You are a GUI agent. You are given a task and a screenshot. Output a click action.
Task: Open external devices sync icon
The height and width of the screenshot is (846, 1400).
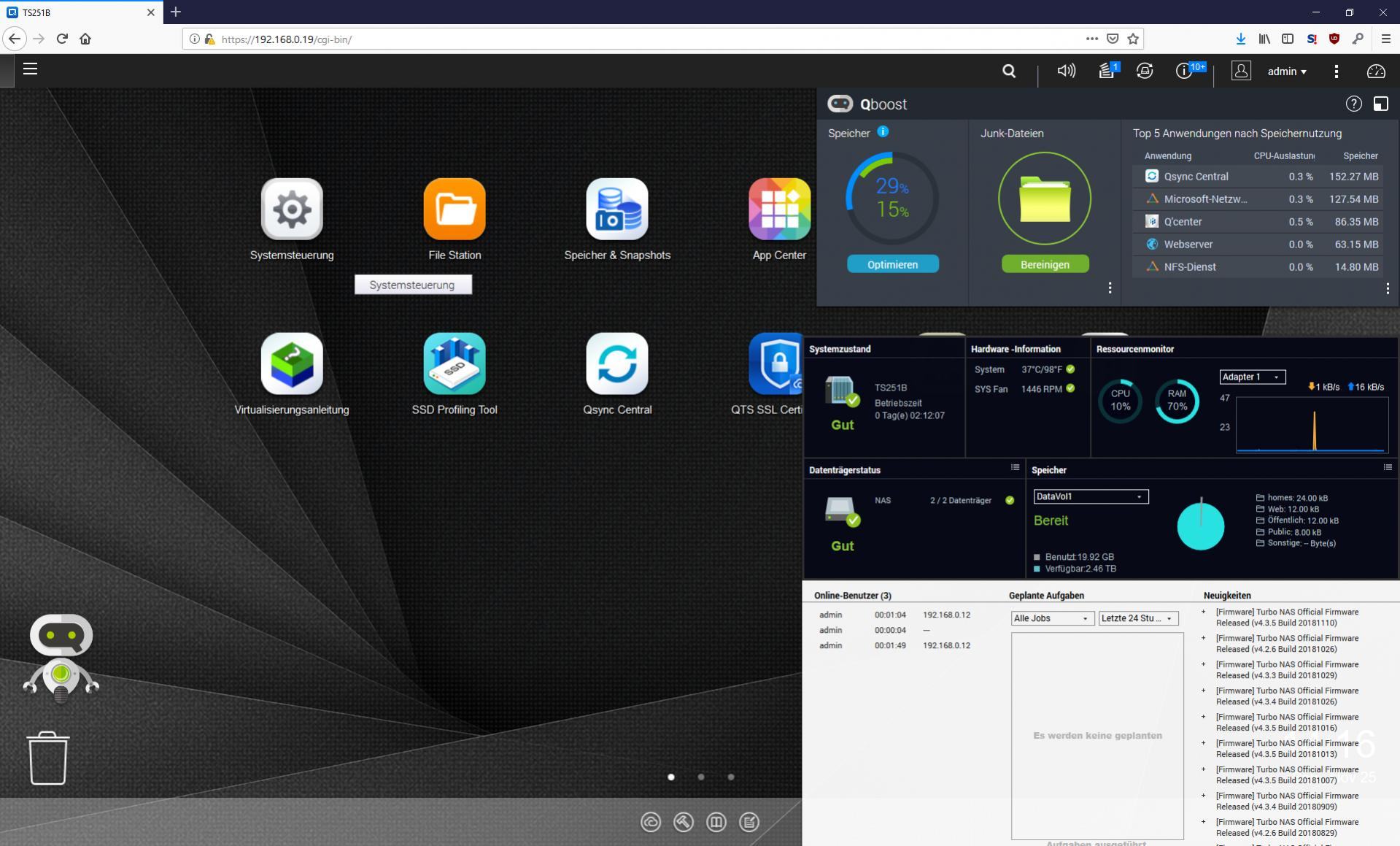[x=1145, y=71]
